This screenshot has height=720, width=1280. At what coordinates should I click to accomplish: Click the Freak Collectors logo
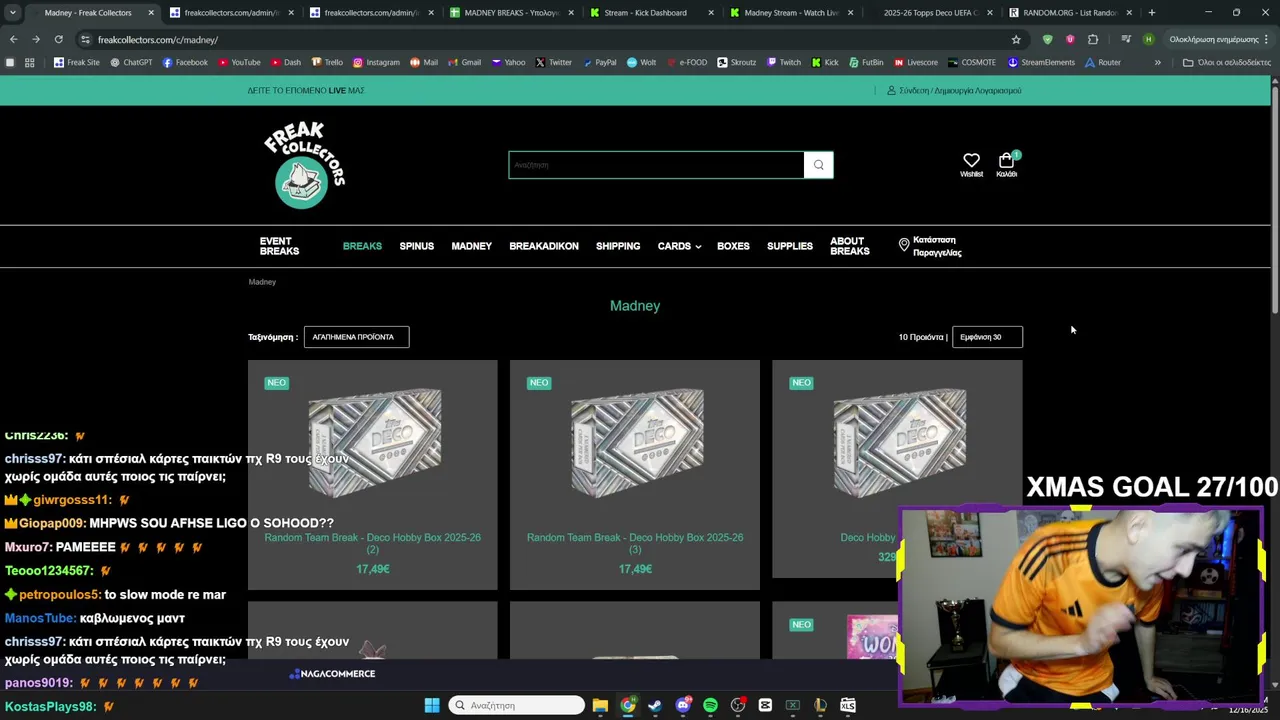pyautogui.click(x=305, y=165)
